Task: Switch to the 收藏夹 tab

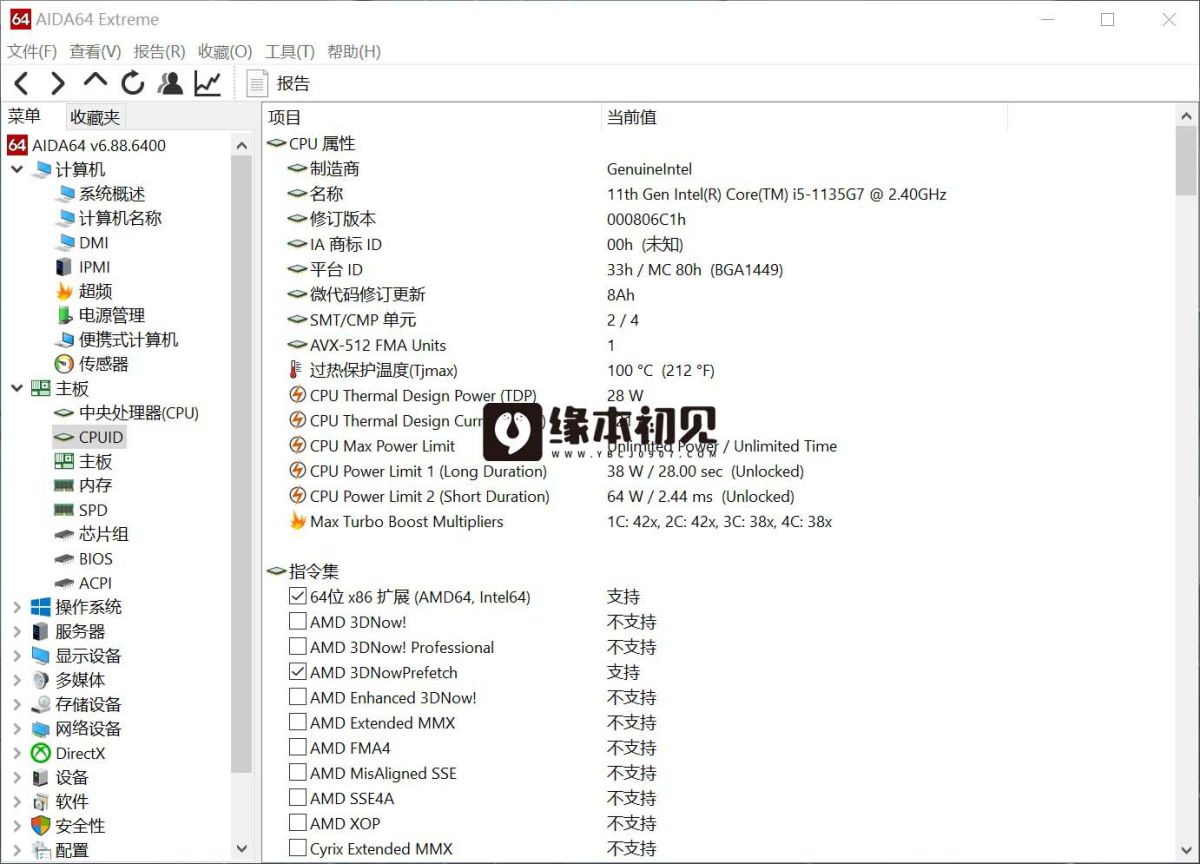Action: [x=95, y=117]
